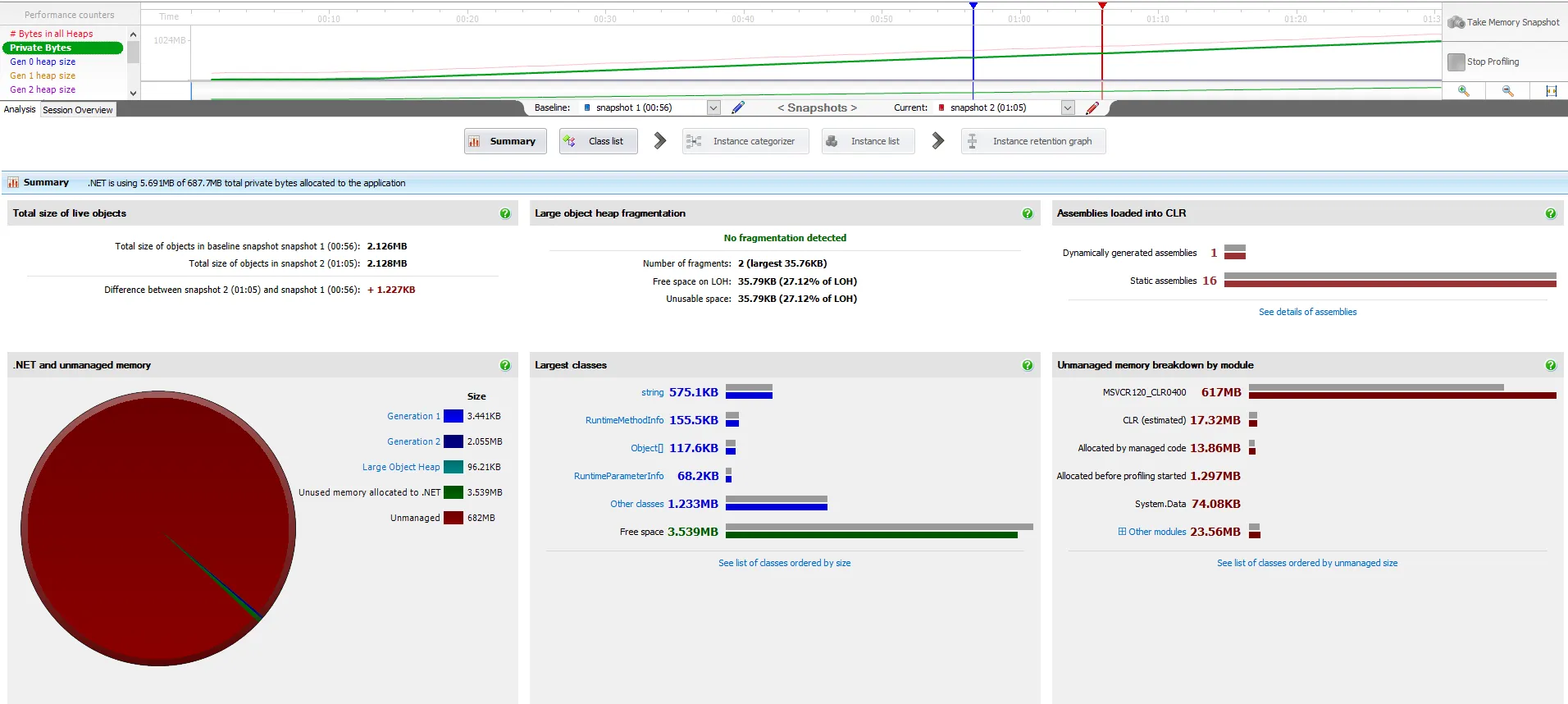Open help for Total size of live objects
The width and height of the screenshot is (1568, 704).
pyautogui.click(x=505, y=213)
